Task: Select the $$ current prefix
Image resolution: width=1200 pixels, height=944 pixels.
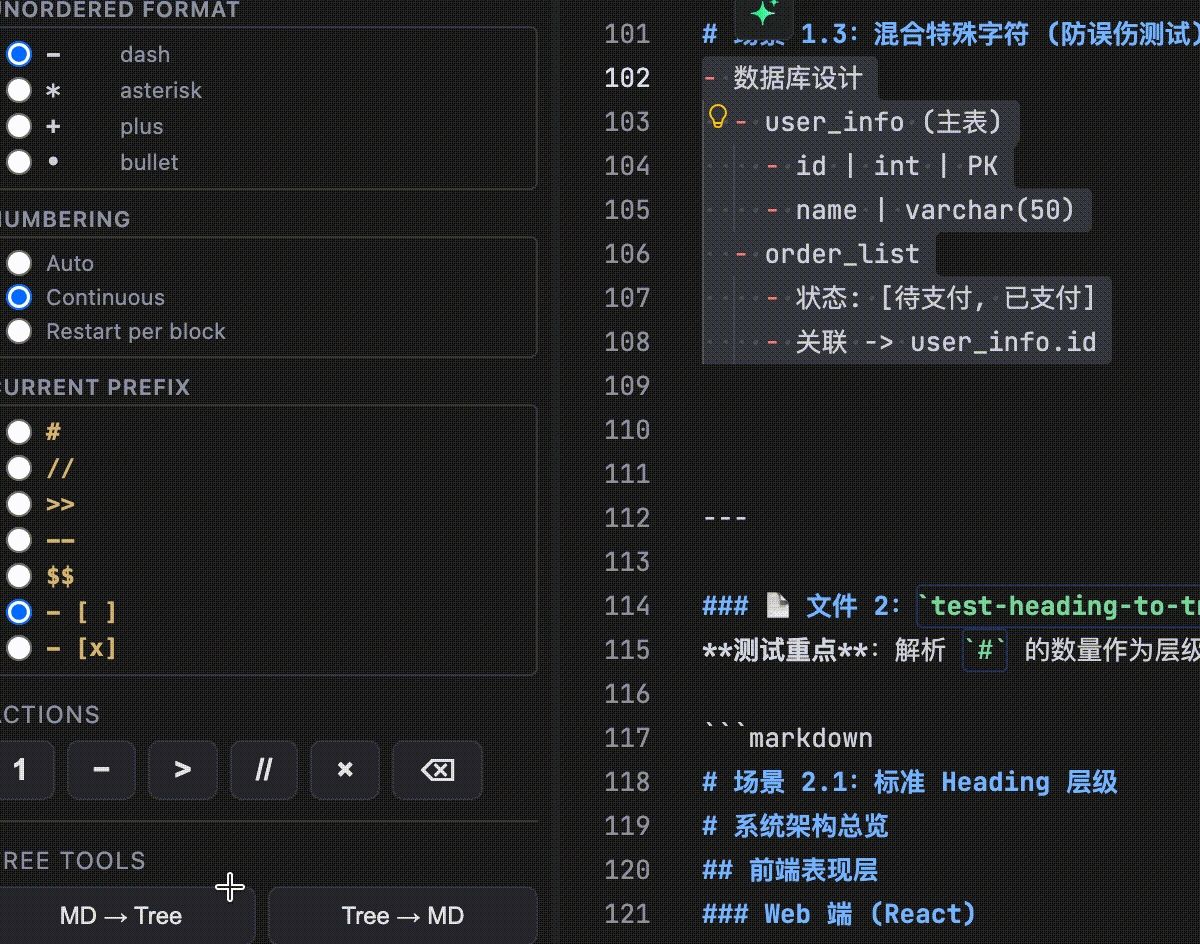Action: click(x=19, y=576)
